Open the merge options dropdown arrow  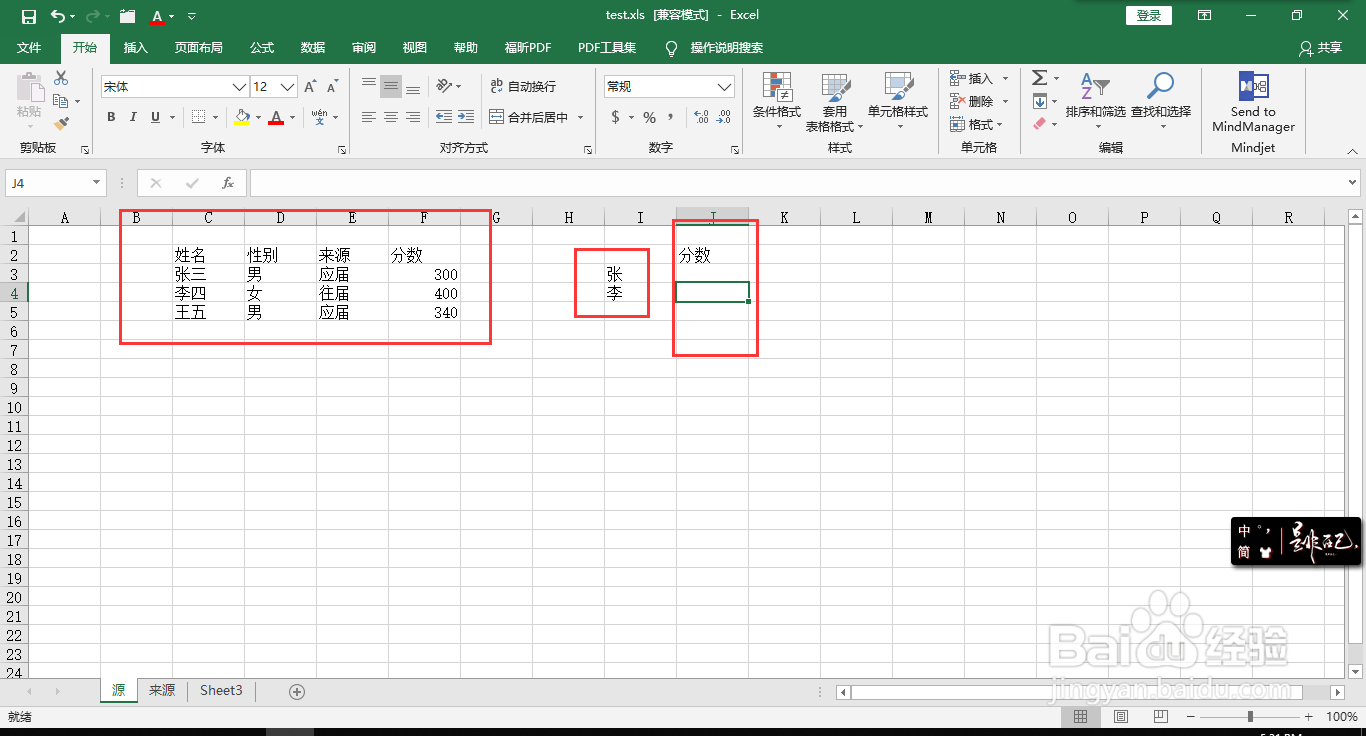[580, 117]
